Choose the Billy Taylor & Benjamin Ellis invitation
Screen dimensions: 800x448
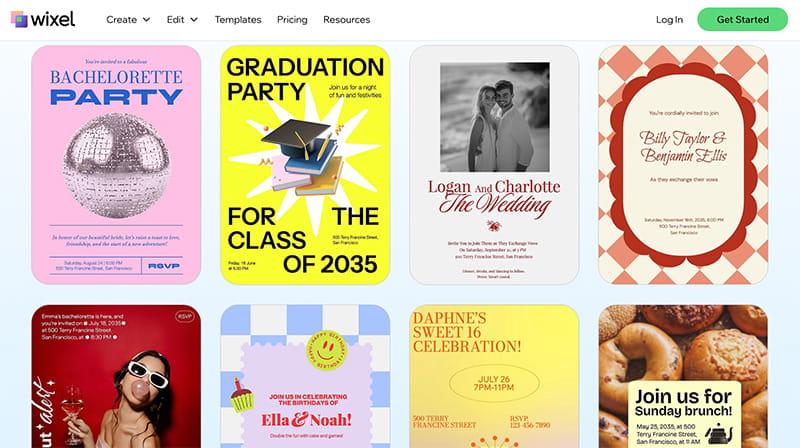click(x=683, y=165)
